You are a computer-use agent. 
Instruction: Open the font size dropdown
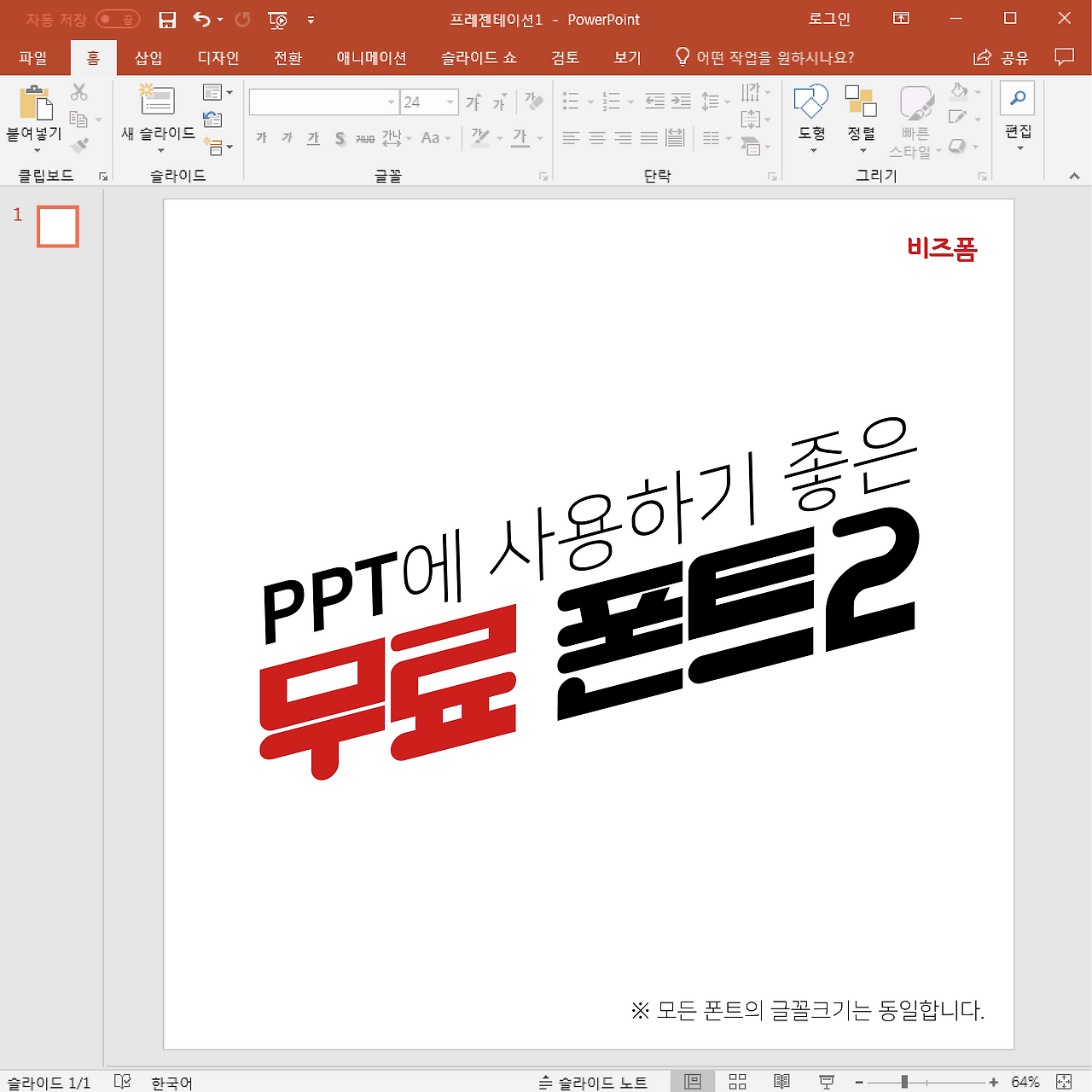(450, 102)
